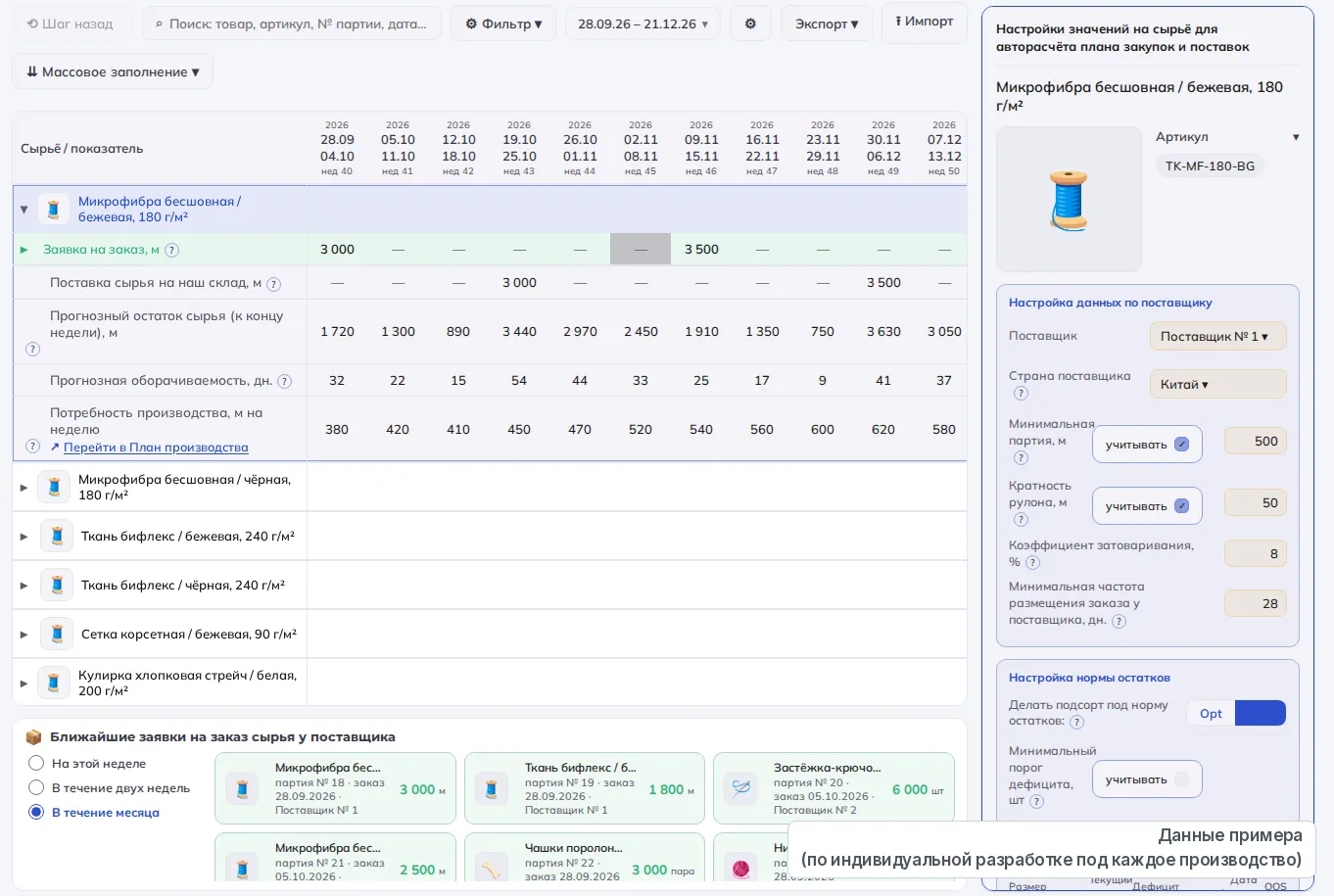
Task: Click the search field for товар, артикул
Action: (x=292, y=24)
